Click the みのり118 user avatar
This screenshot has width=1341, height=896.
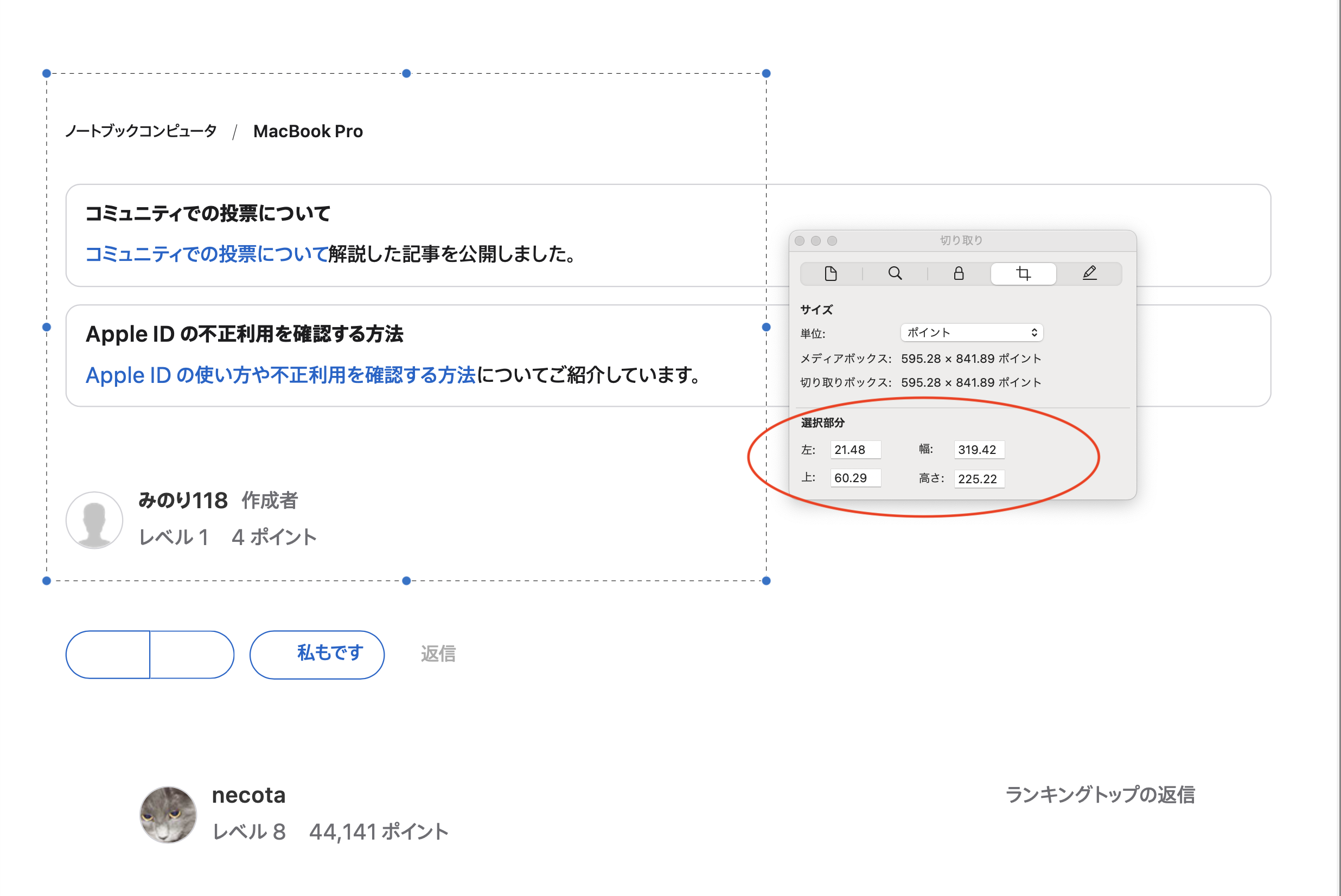(94, 520)
